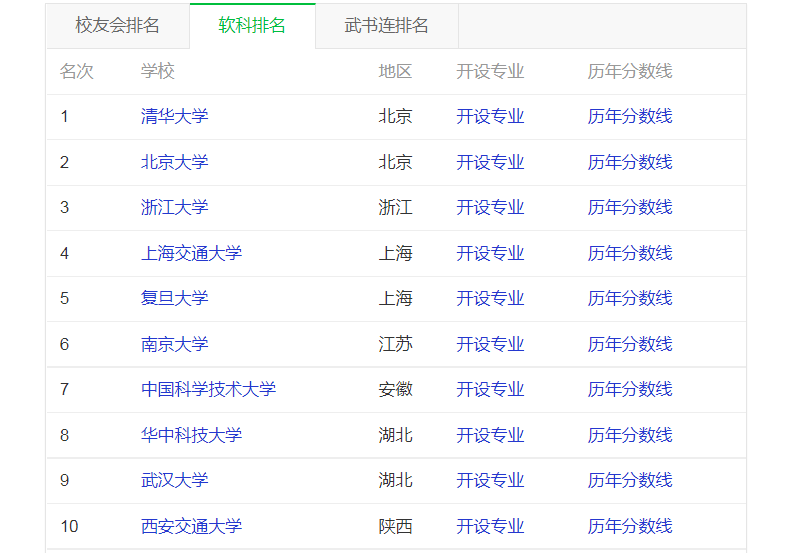The height and width of the screenshot is (553, 790).
Task: View 开设专业 for 浙江大学
Action: tap(490, 208)
